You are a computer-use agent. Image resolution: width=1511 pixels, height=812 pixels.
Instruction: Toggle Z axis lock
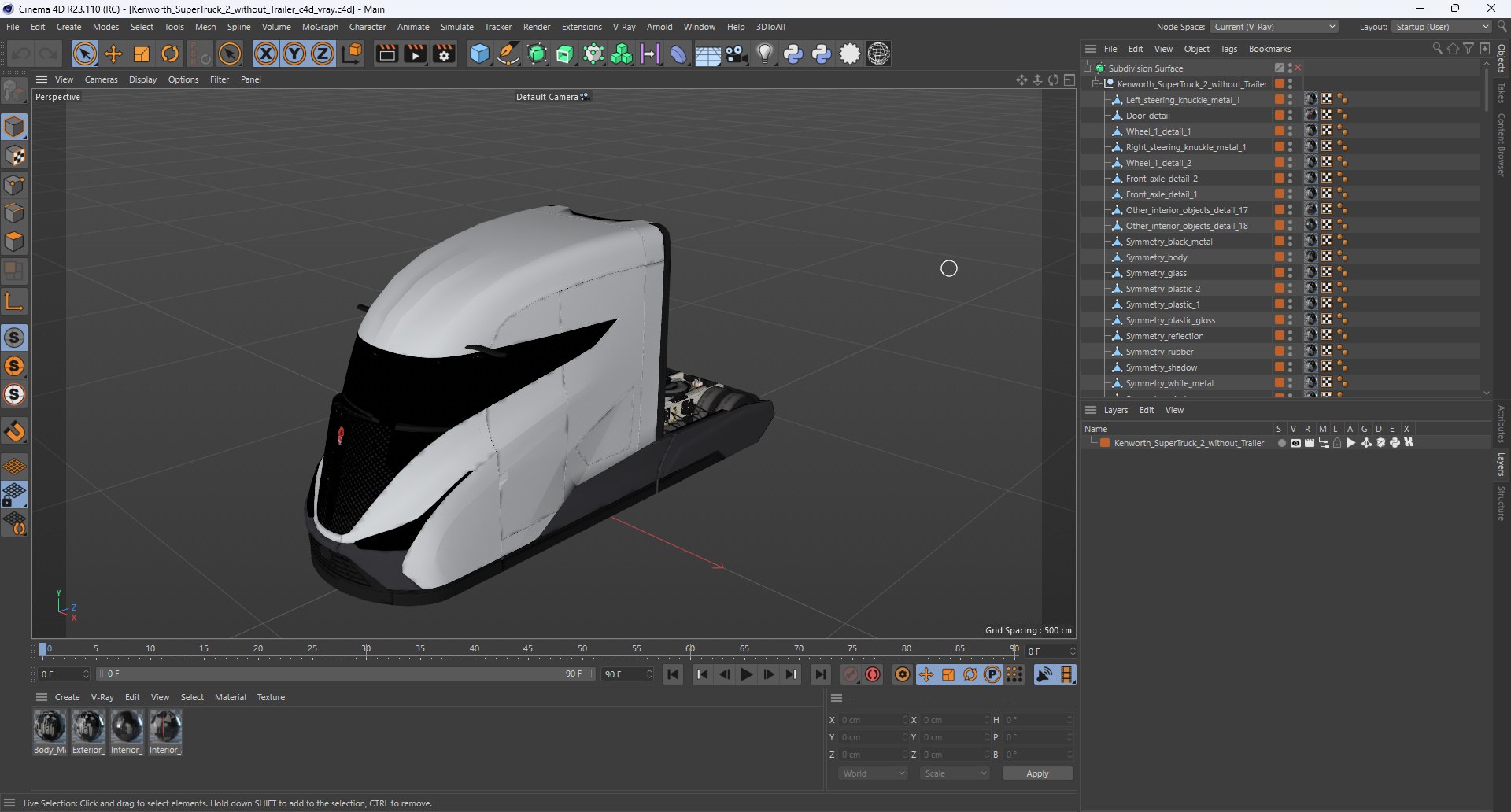click(323, 54)
